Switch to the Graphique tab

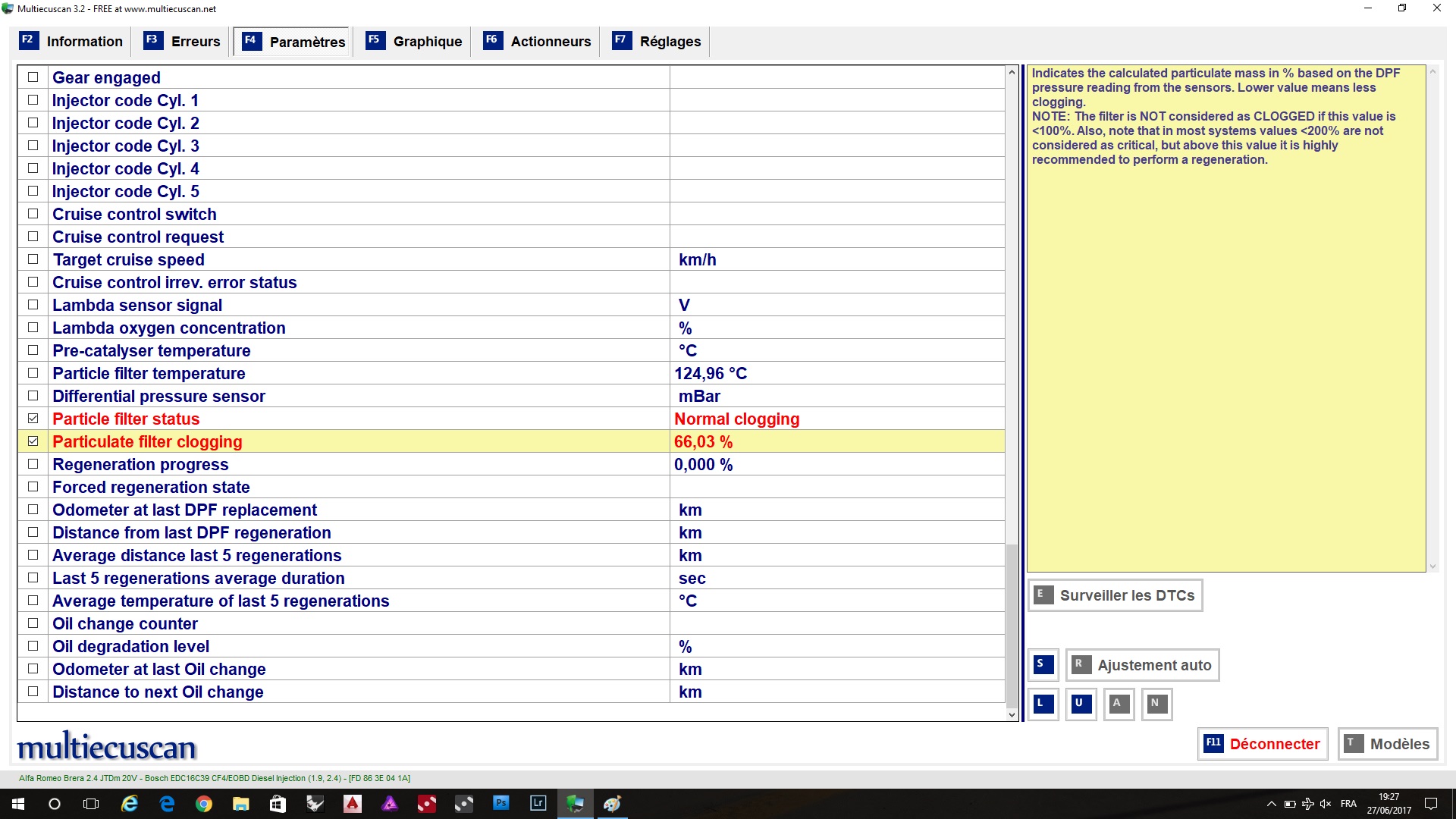[x=414, y=42]
